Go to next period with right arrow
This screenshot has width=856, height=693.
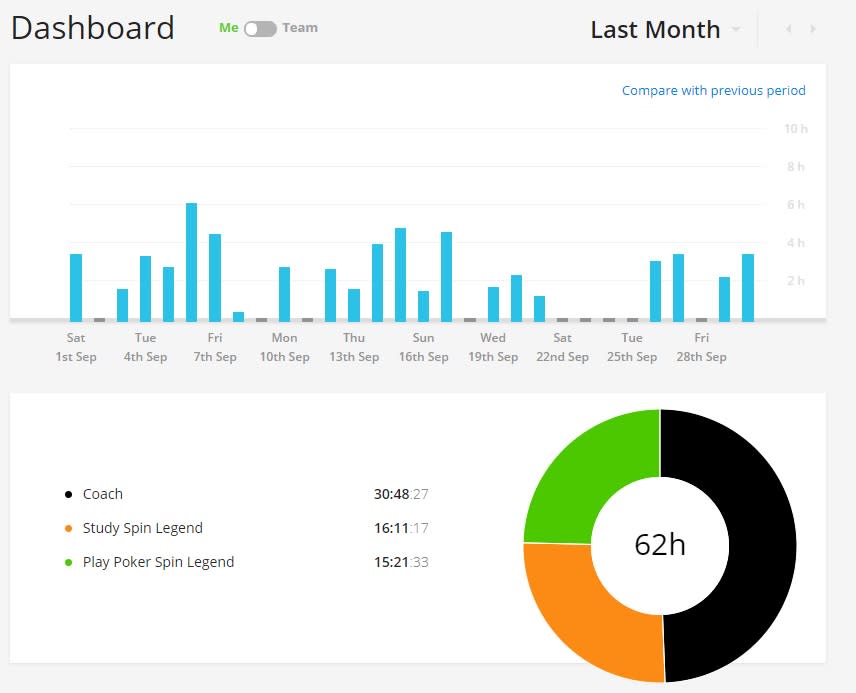tap(813, 28)
